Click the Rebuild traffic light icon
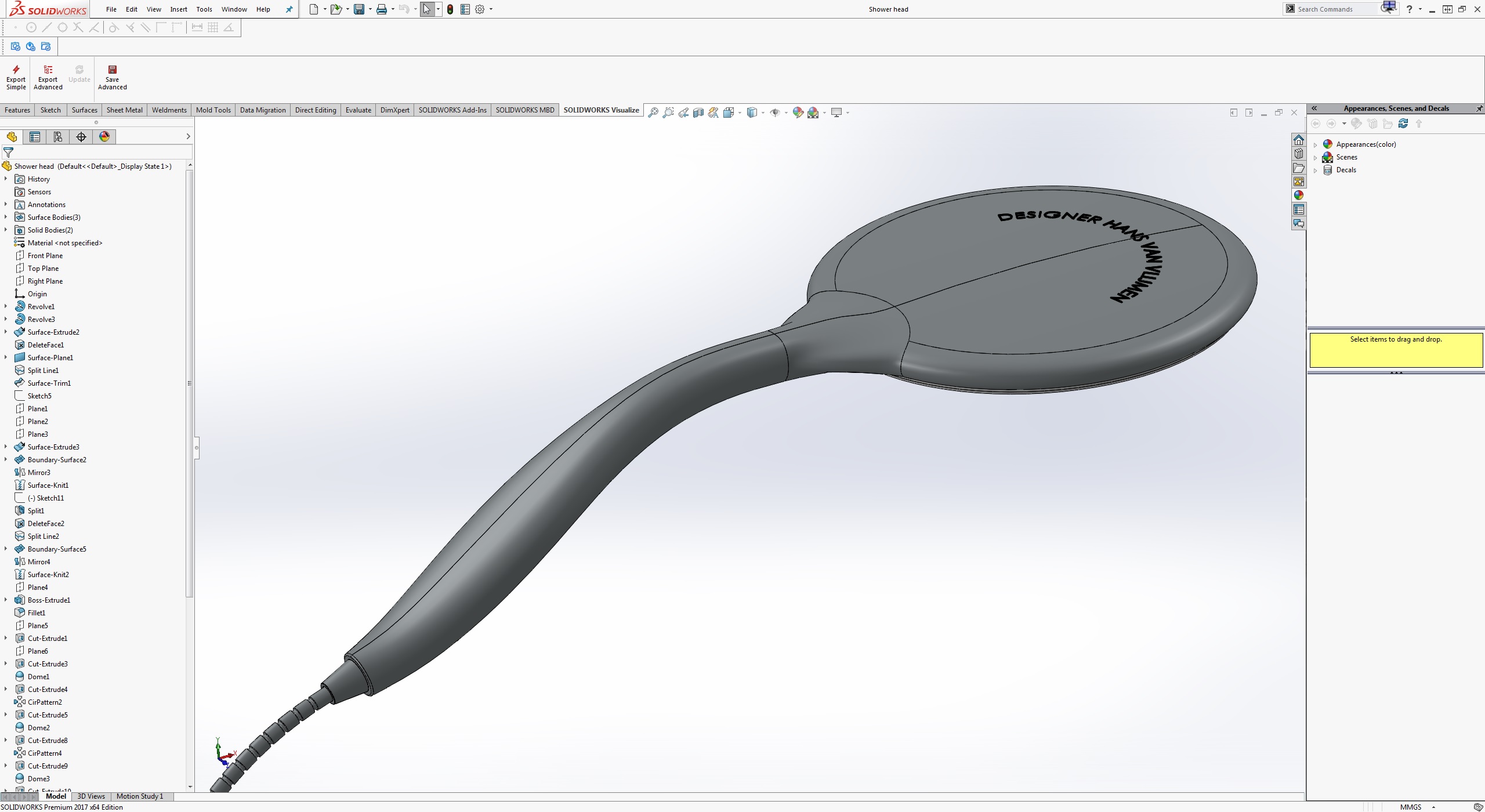The width and height of the screenshot is (1485, 812). 450,9
